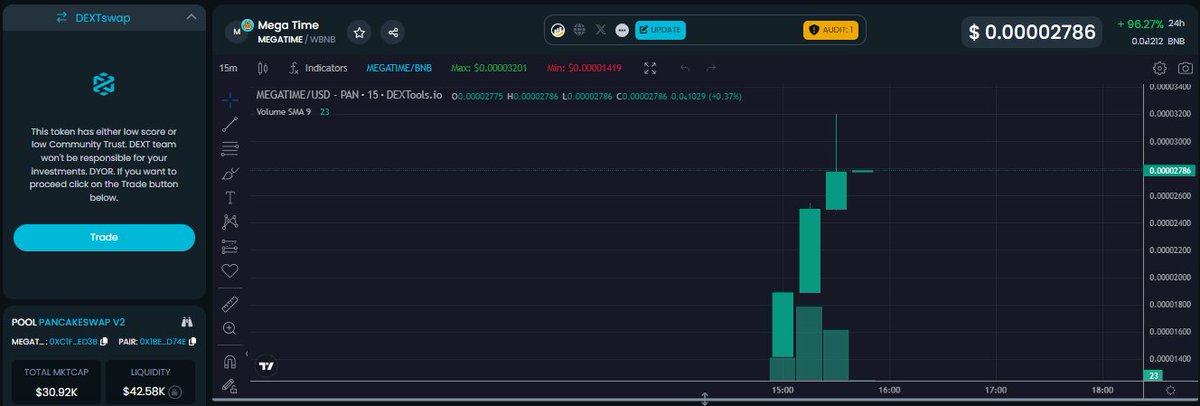This screenshot has width=1200, height=406.
Task: Click the Volume SMA 9 indicator label
Action: 284,112
